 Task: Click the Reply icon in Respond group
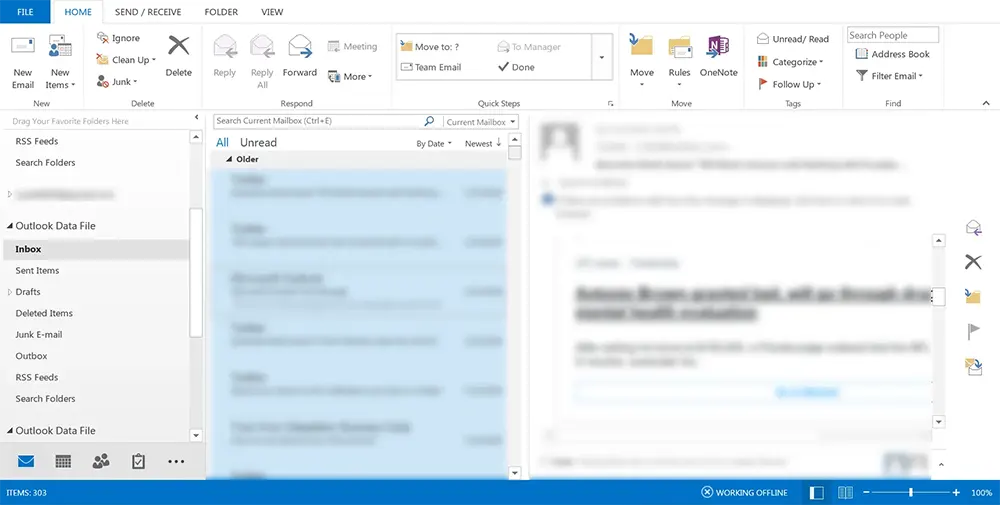pos(224,47)
